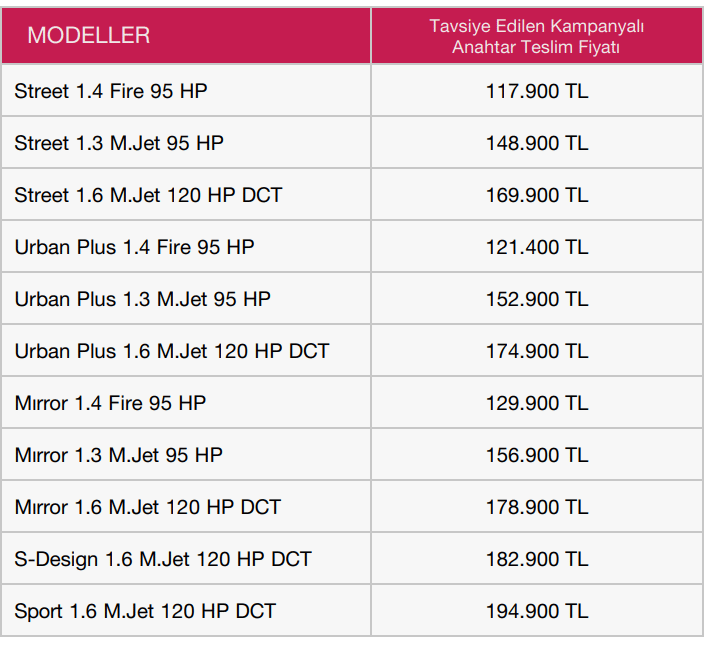Choose Urban Plus 1.4 Fire 95 HP
Image resolution: width=711 pixels, height=646 pixels.
(134, 248)
